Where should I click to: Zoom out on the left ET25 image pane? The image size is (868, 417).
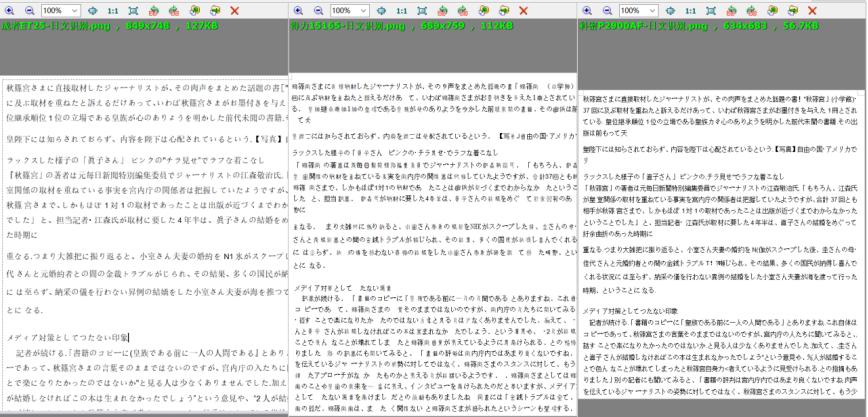[29, 11]
